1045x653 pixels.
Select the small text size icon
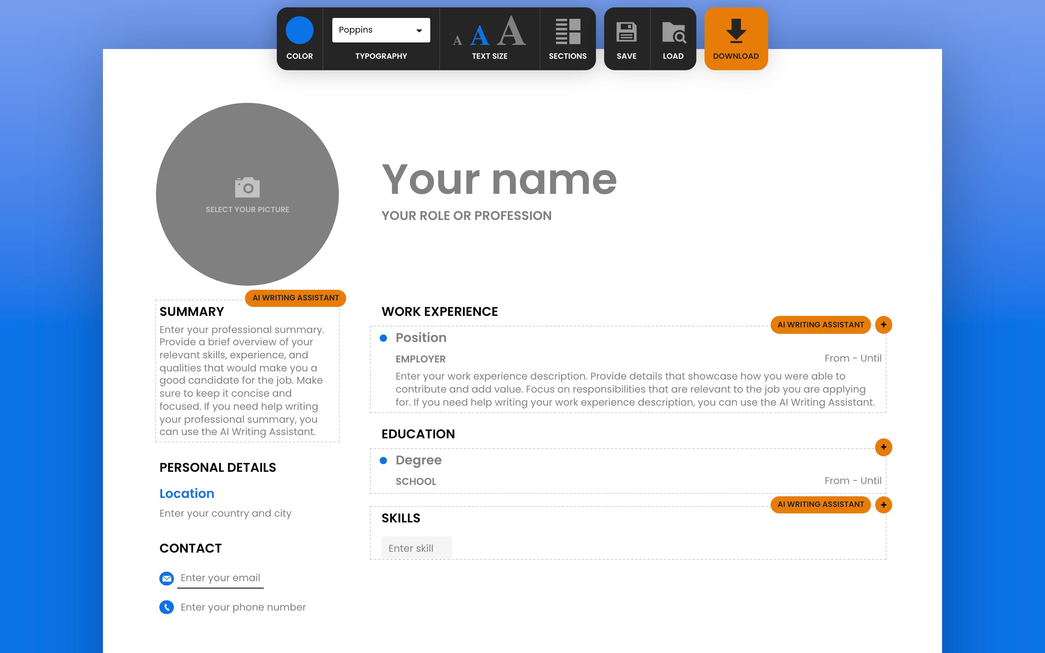(x=458, y=40)
